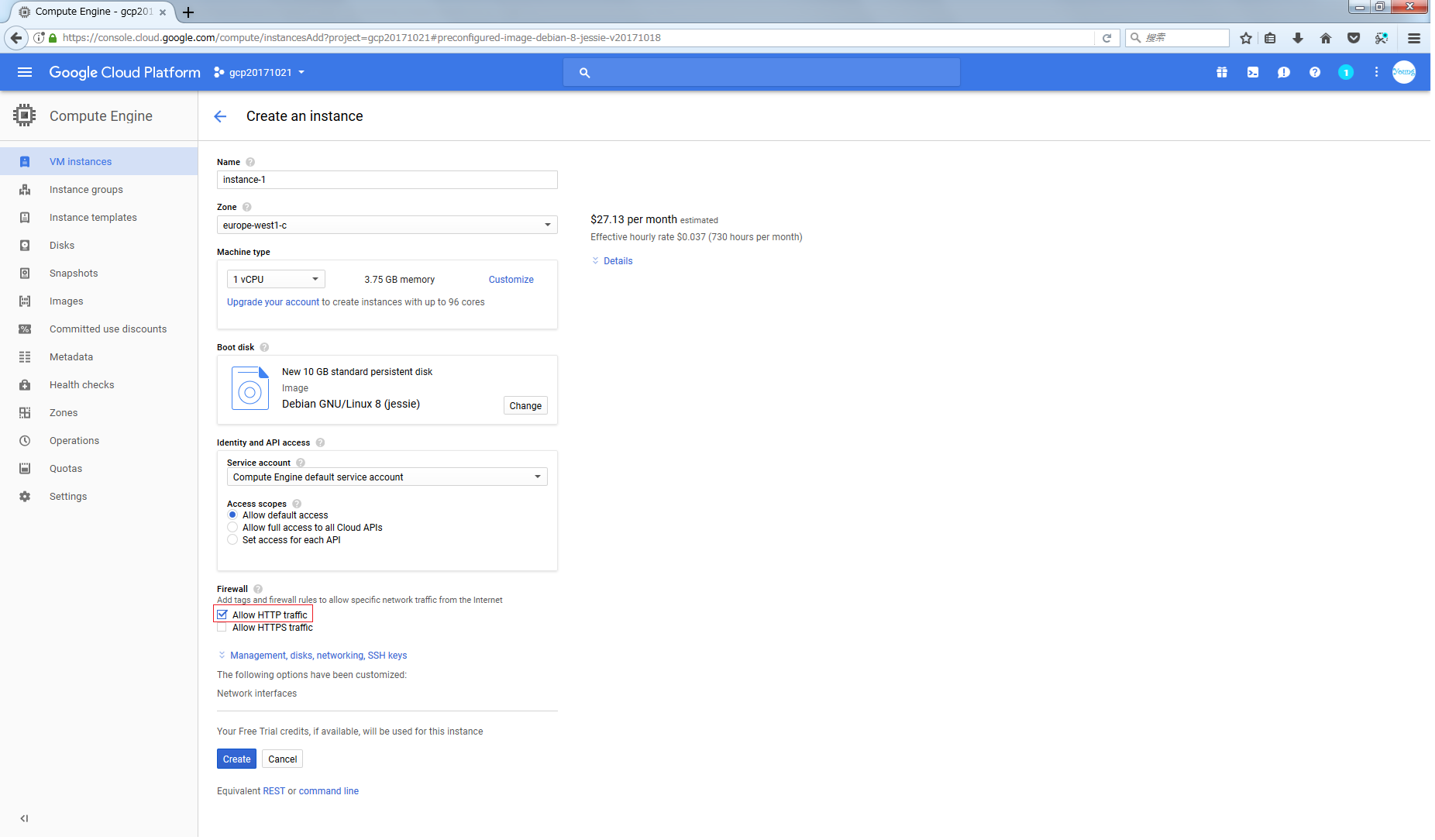Collapse the sidebar with bottom arrow icon
This screenshot has width=1435, height=840.
click(x=24, y=818)
